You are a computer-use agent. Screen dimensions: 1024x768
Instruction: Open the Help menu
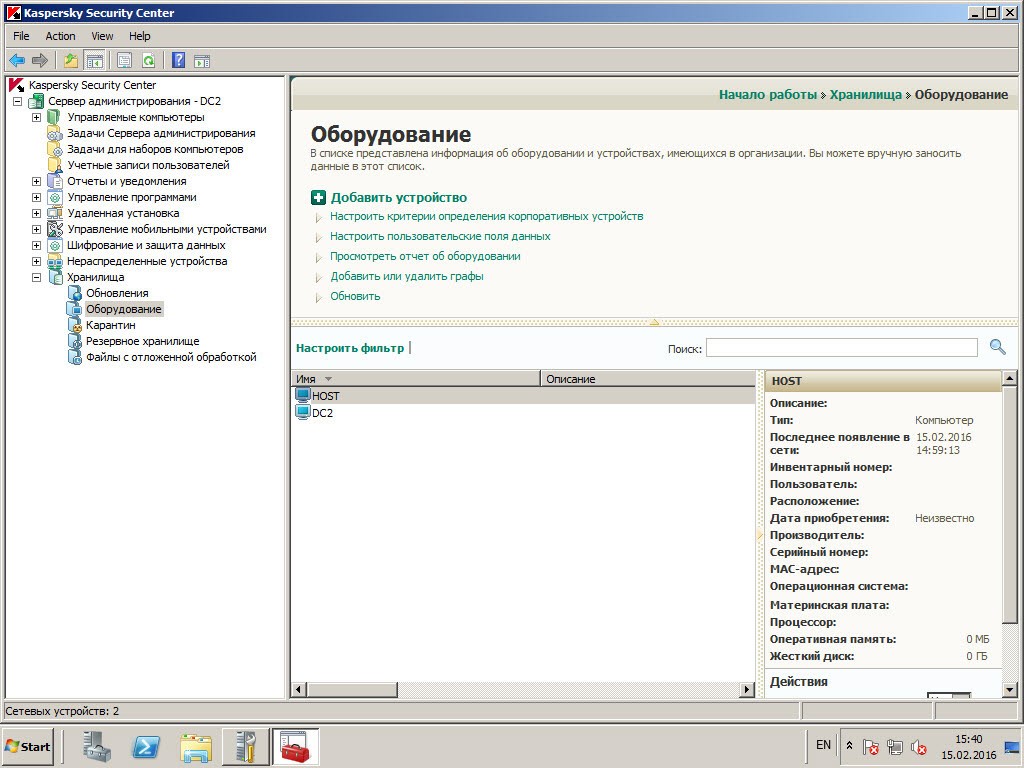pyautogui.click(x=139, y=36)
